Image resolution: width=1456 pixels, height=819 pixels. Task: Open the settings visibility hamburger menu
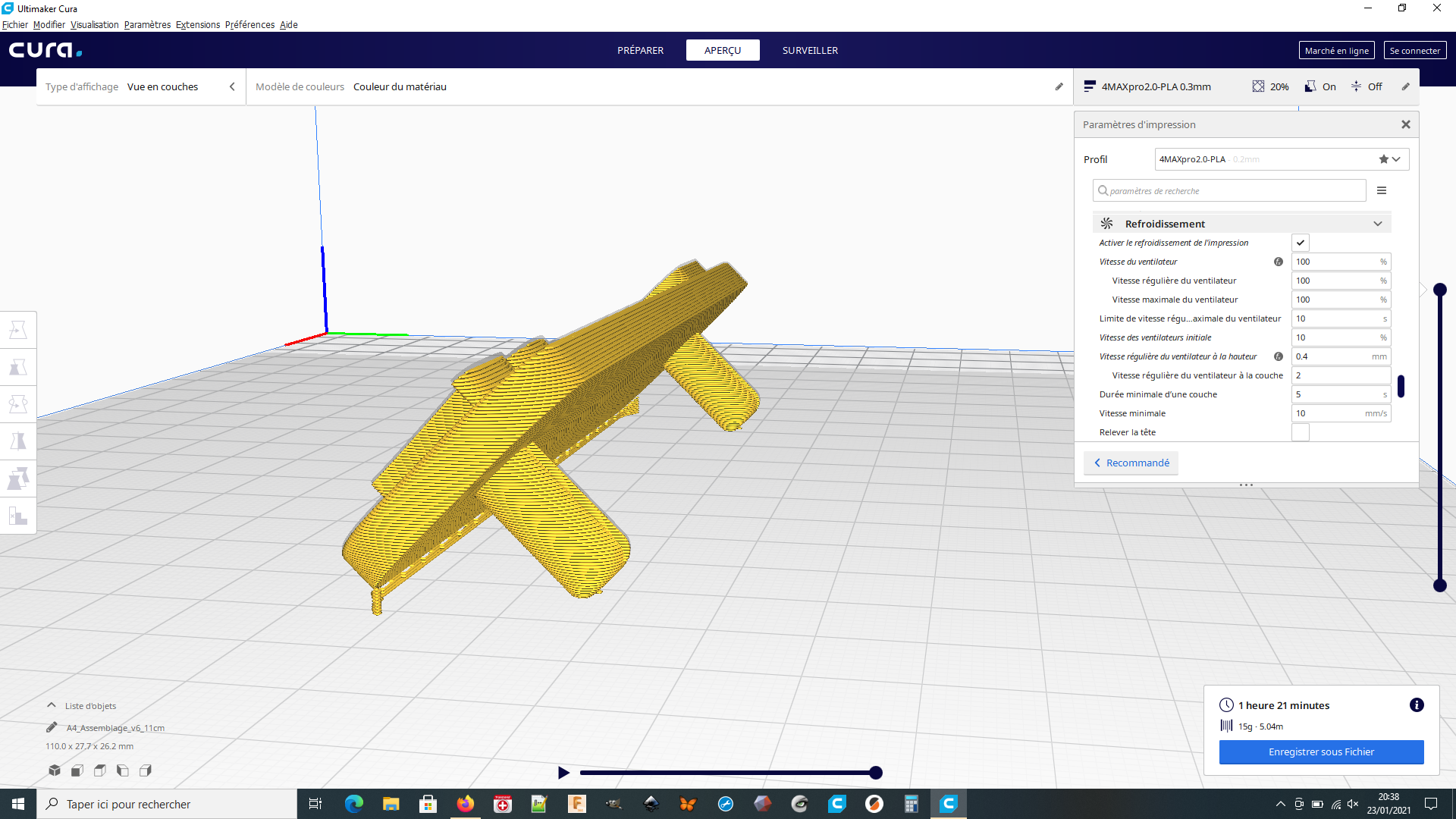pyautogui.click(x=1382, y=191)
